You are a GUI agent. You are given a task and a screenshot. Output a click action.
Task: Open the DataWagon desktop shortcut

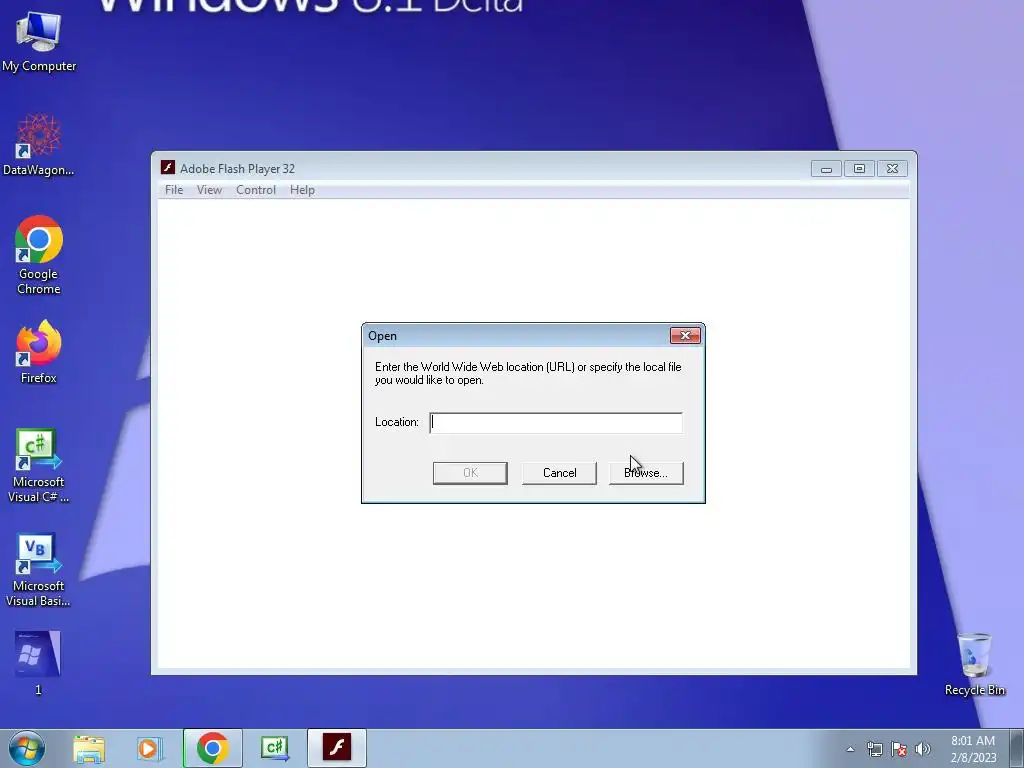(39, 145)
